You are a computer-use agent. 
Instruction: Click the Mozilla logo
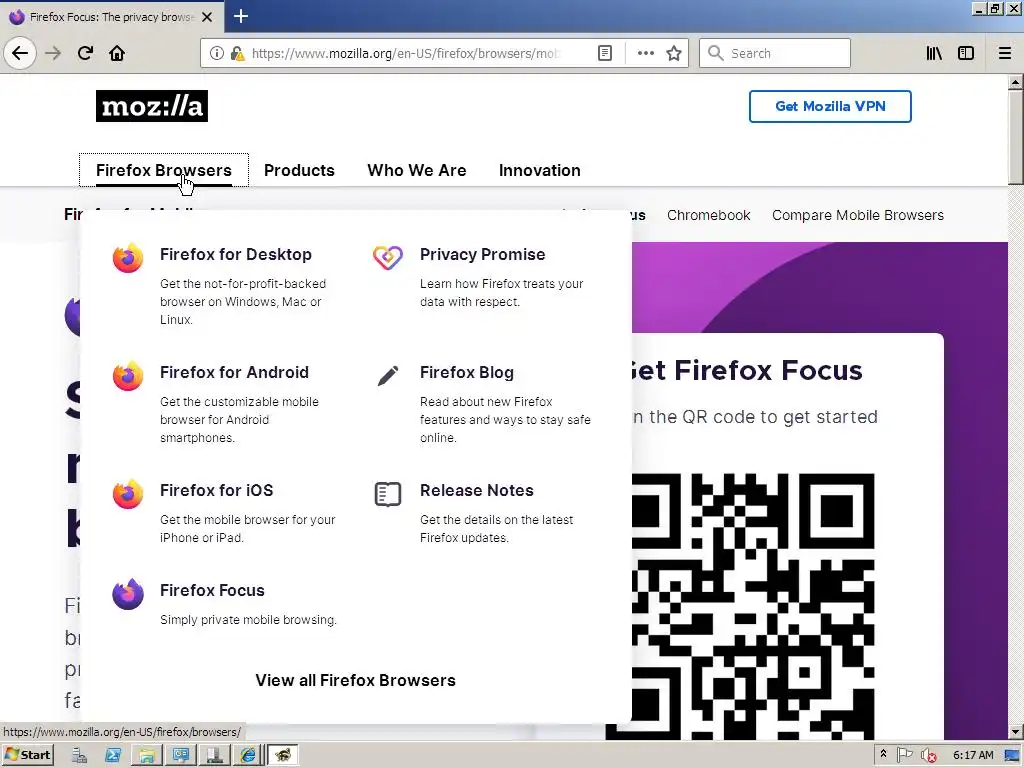[x=152, y=106]
